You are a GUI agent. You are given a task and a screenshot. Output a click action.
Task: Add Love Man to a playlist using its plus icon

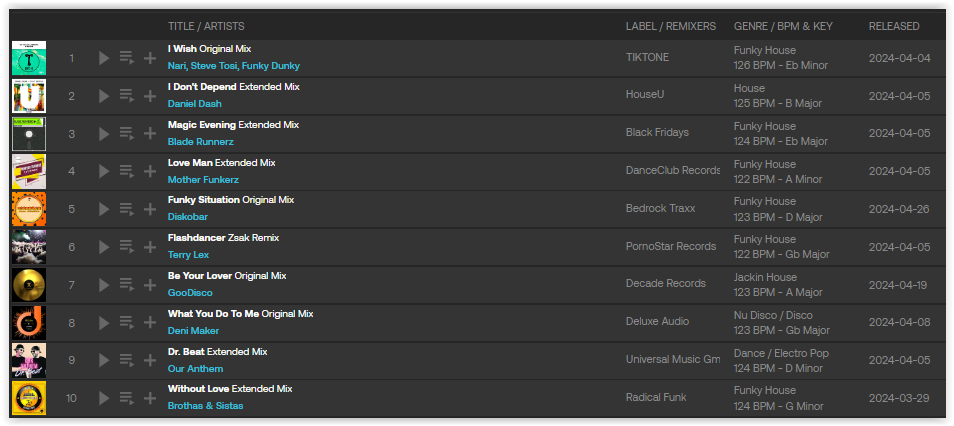150,172
